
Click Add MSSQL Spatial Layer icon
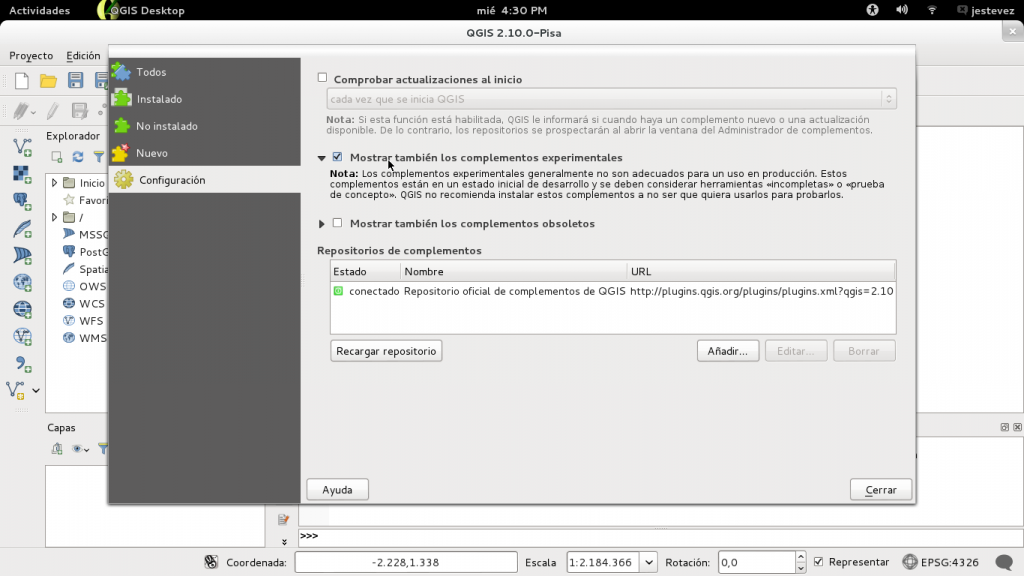pos(22,255)
